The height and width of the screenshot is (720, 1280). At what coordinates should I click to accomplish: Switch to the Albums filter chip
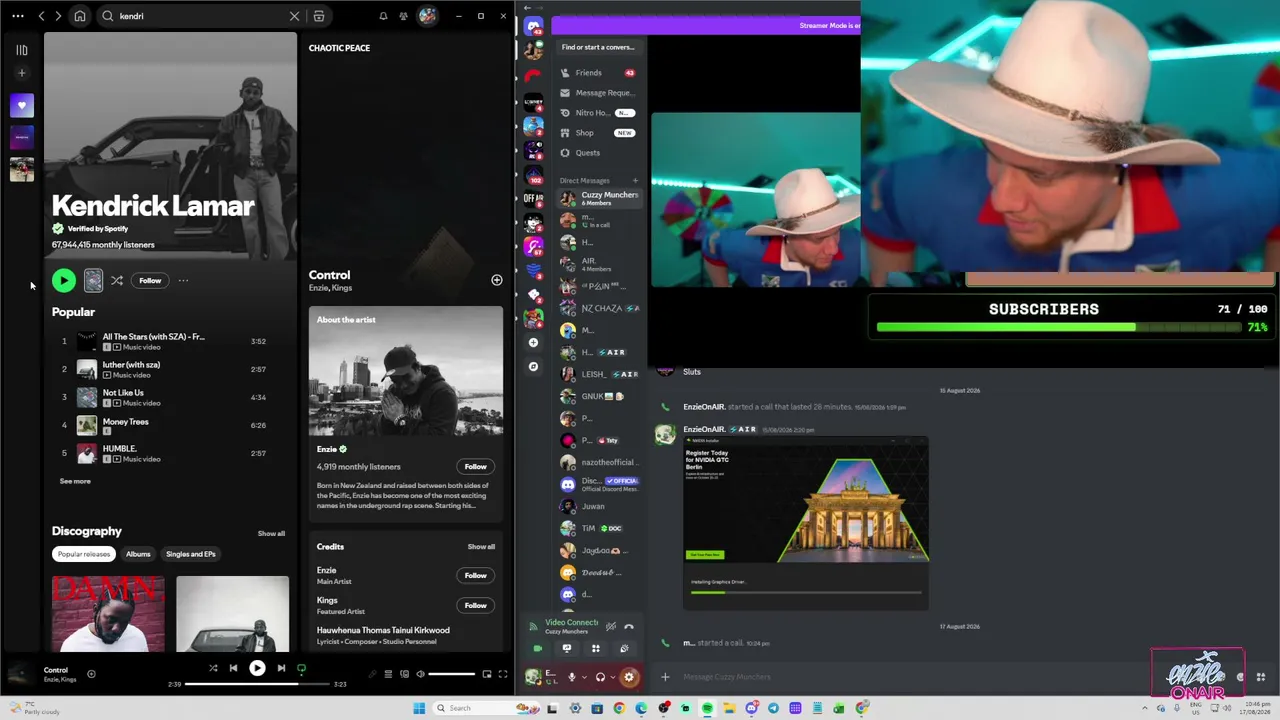point(138,554)
